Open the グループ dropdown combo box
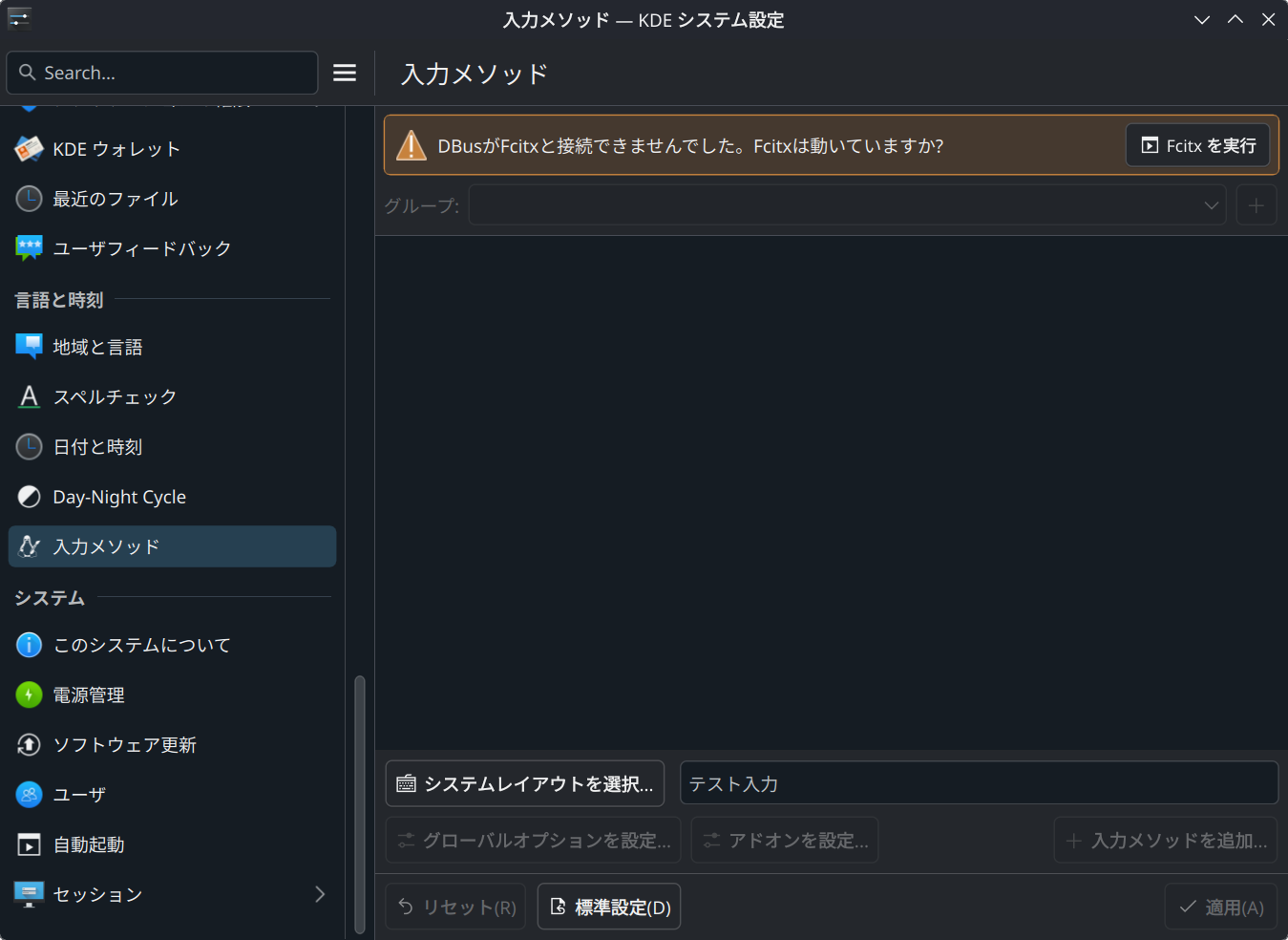 (x=847, y=205)
